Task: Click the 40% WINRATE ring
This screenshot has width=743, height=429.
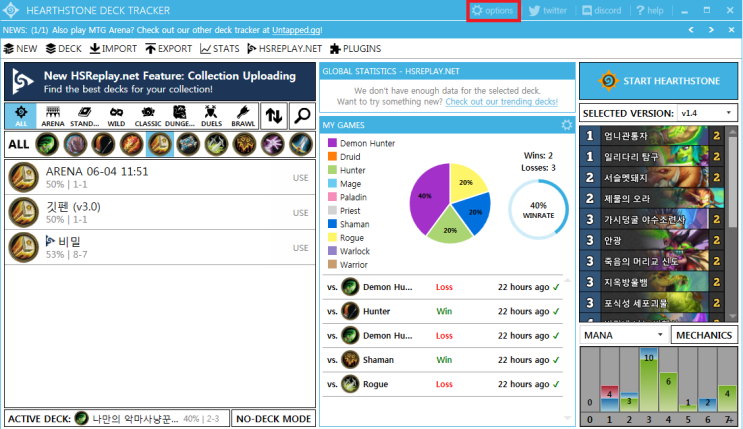Action: (x=538, y=209)
